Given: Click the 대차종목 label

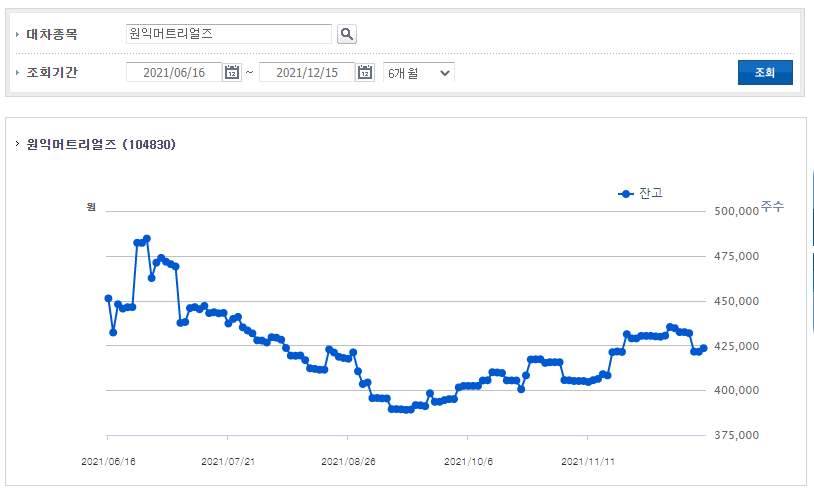Looking at the screenshot, I should (x=52, y=34).
